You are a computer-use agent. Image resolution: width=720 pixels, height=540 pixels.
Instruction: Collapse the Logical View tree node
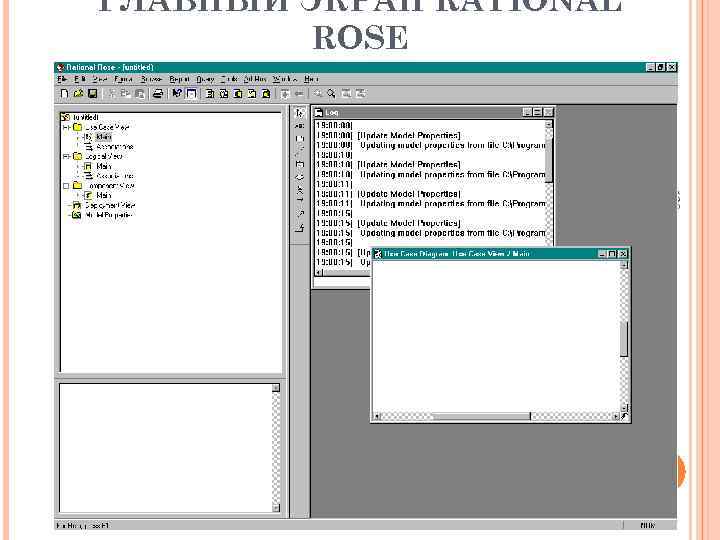click(66, 157)
